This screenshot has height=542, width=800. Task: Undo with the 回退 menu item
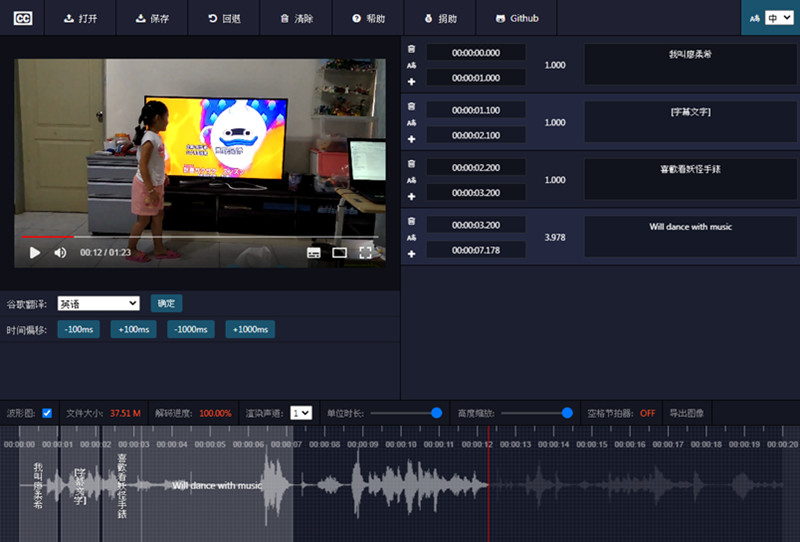(224, 18)
